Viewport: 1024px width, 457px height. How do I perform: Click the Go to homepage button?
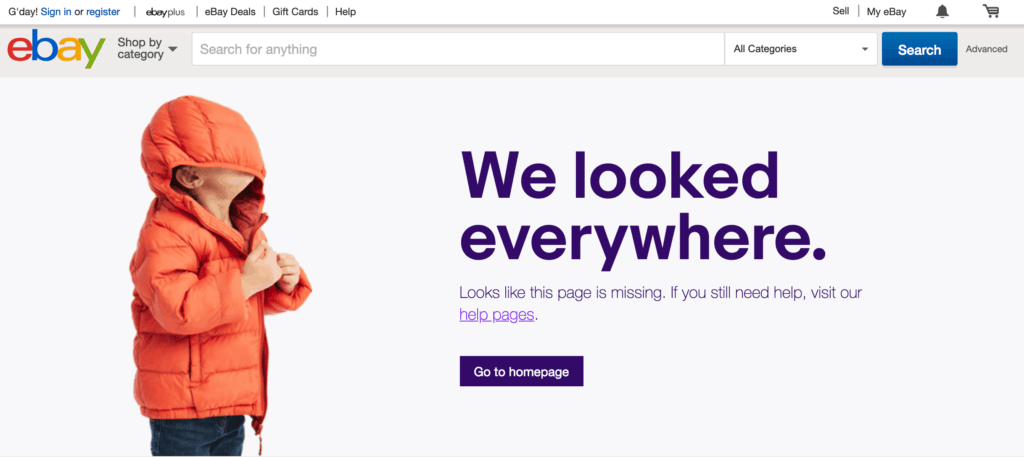pos(521,371)
